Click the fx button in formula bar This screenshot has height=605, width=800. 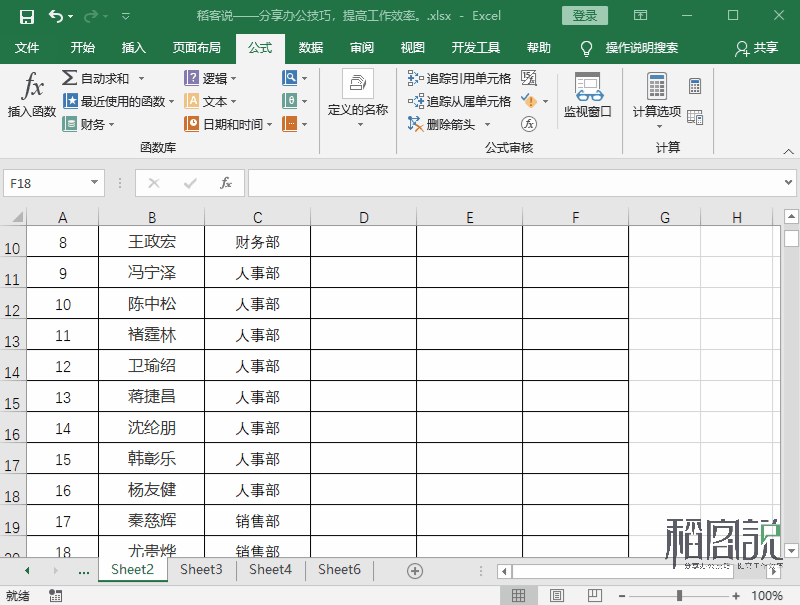coord(226,183)
